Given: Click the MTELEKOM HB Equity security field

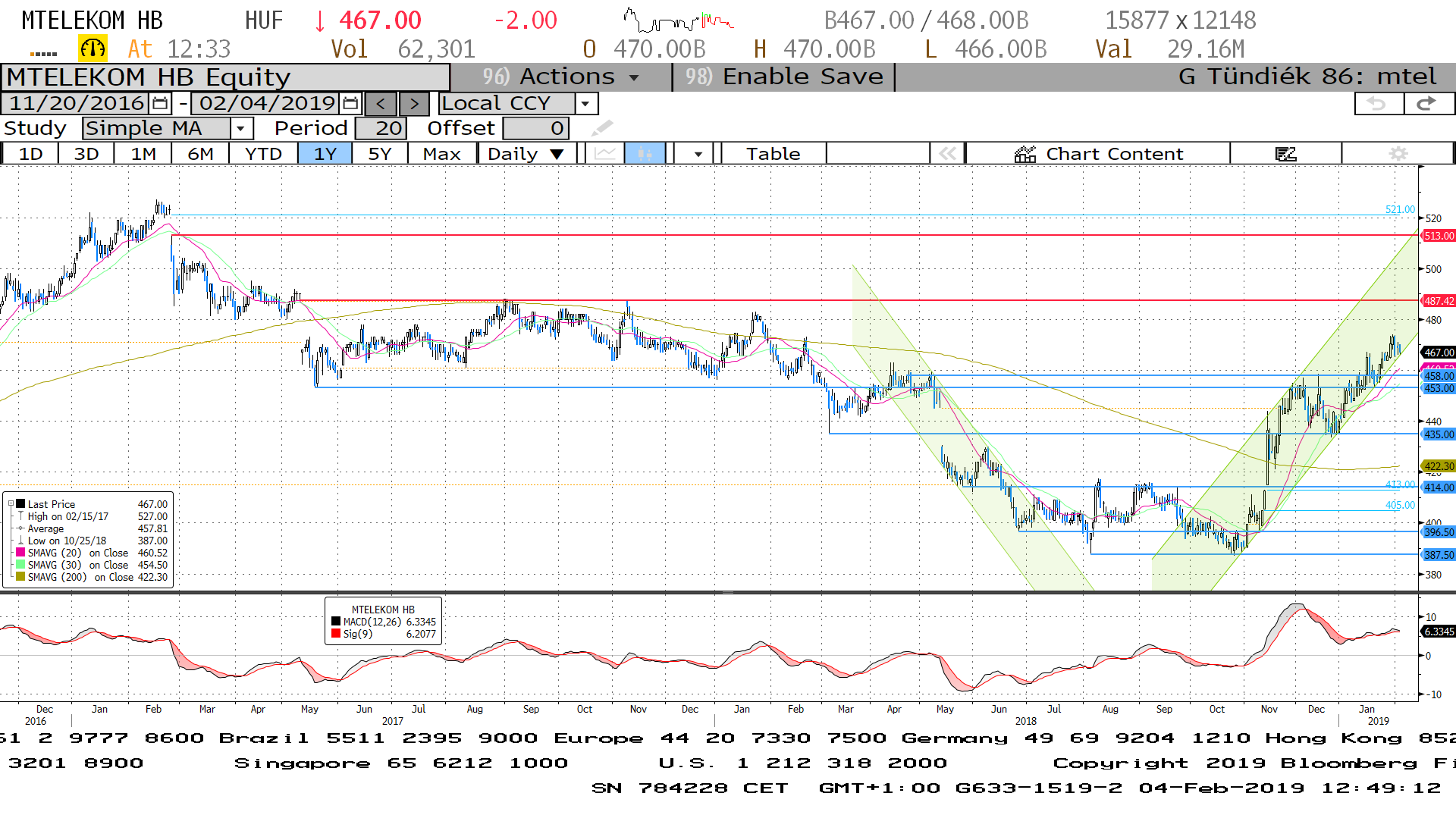Looking at the screenshot, I should [x=226, y=77].
